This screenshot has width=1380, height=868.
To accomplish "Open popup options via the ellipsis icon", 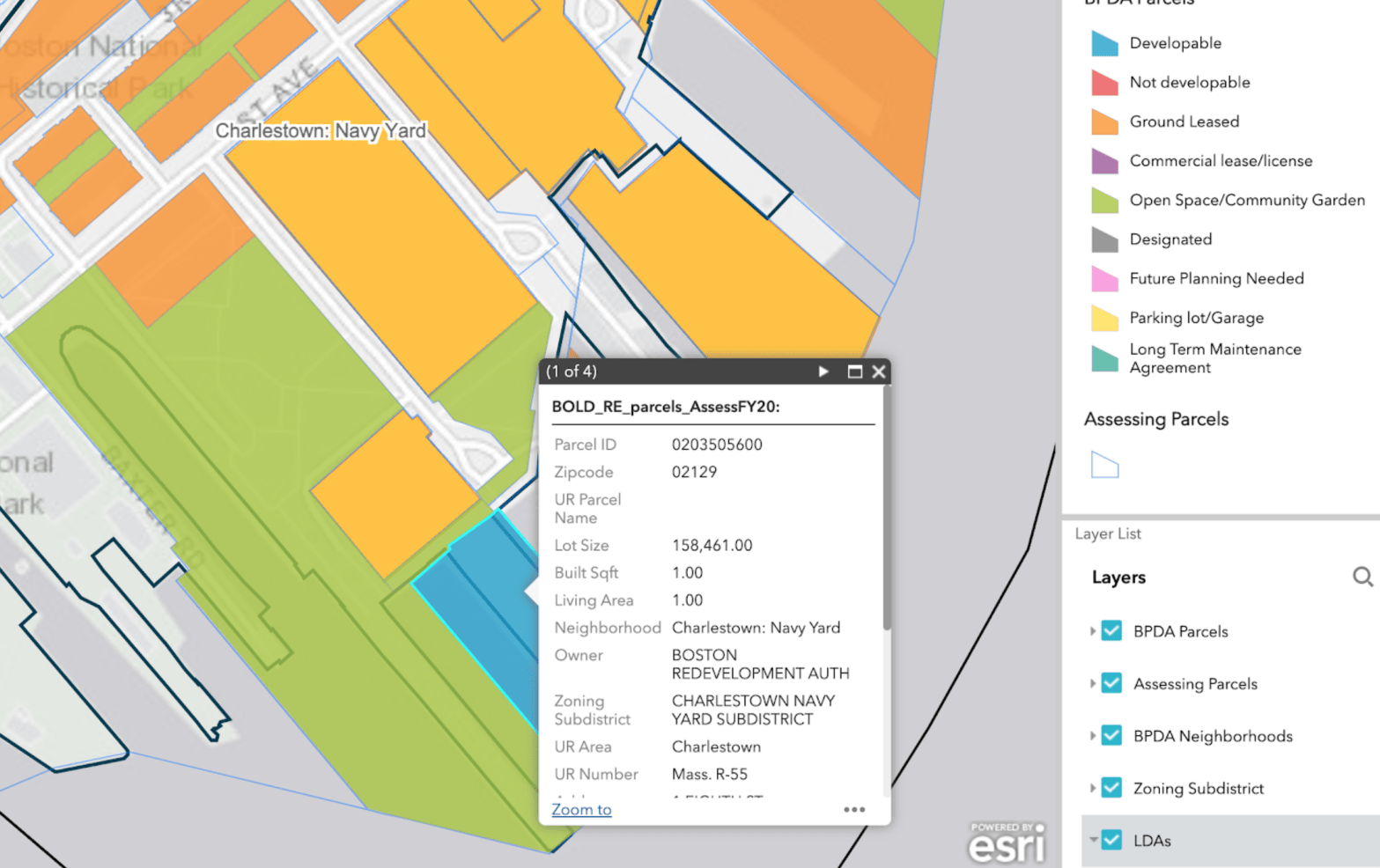I will tap(852, 809).
